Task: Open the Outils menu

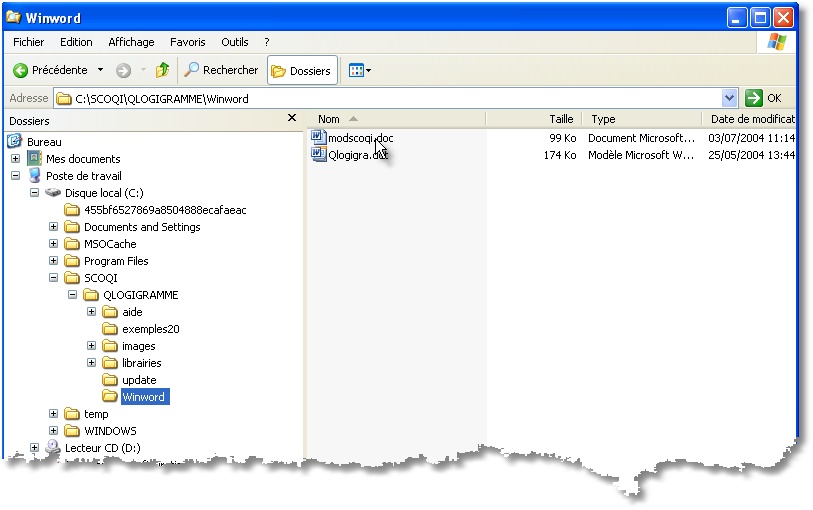Action: (x=235, y=42)
